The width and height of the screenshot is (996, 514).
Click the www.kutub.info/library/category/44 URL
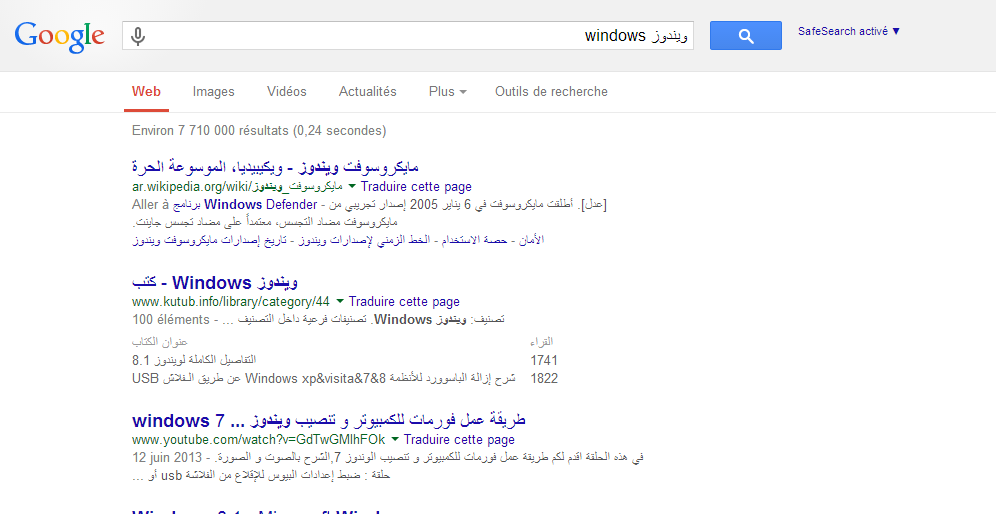click(231, 301)
